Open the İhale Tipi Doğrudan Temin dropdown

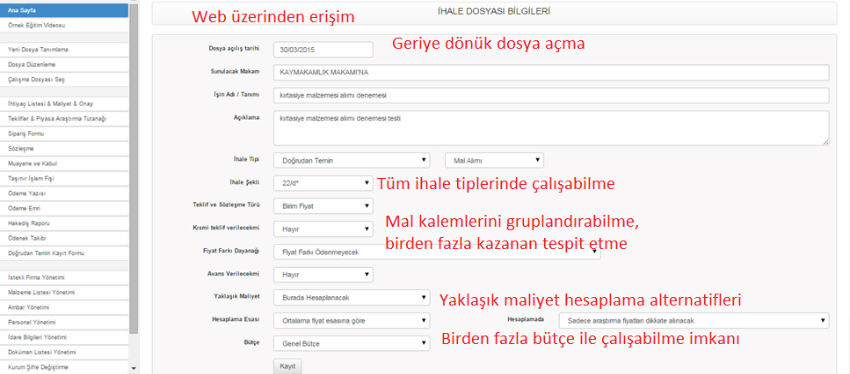(351, 160)
